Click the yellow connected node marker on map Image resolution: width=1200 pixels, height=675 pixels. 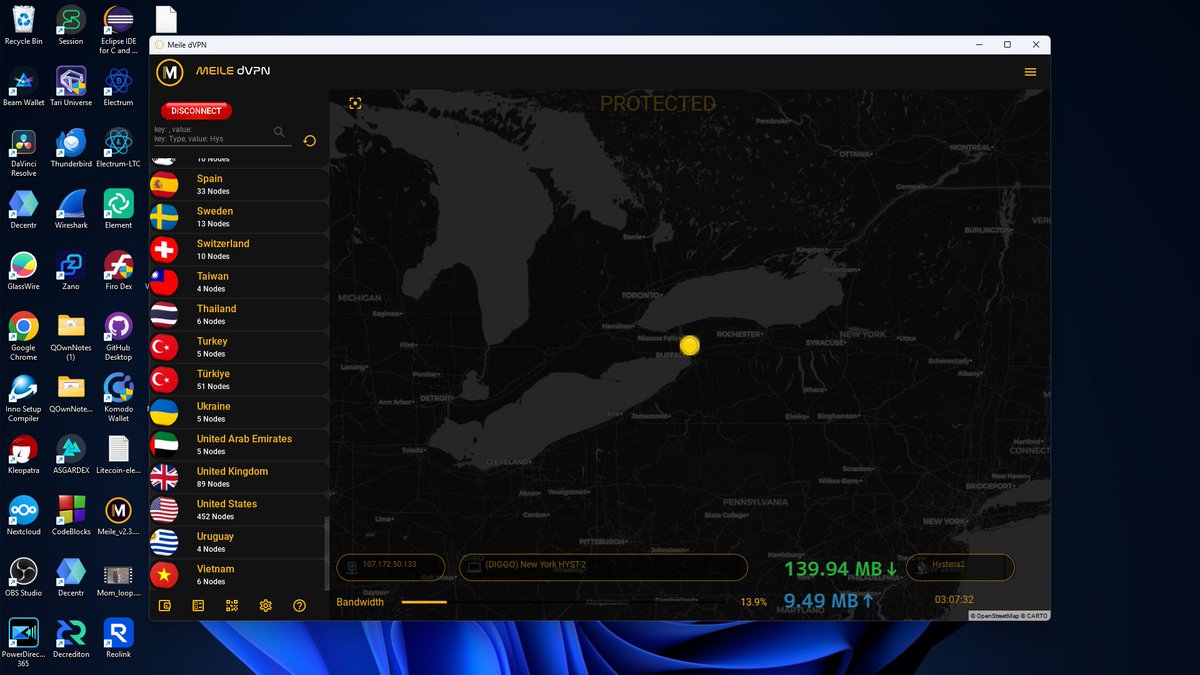(x=689, y=345)
